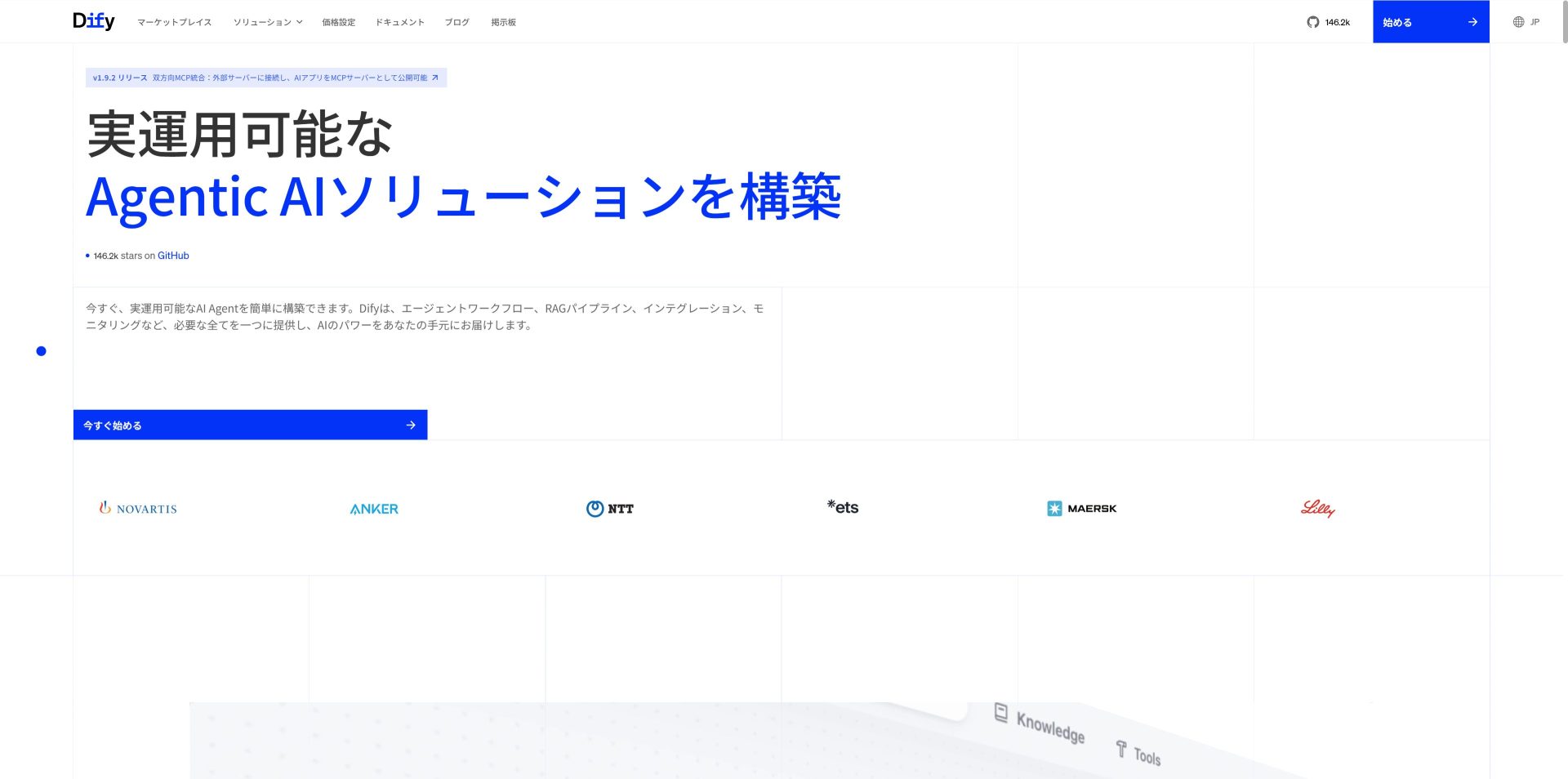Go to ブログ page
Screen dimensions: 1568x779
pos(457,22)
